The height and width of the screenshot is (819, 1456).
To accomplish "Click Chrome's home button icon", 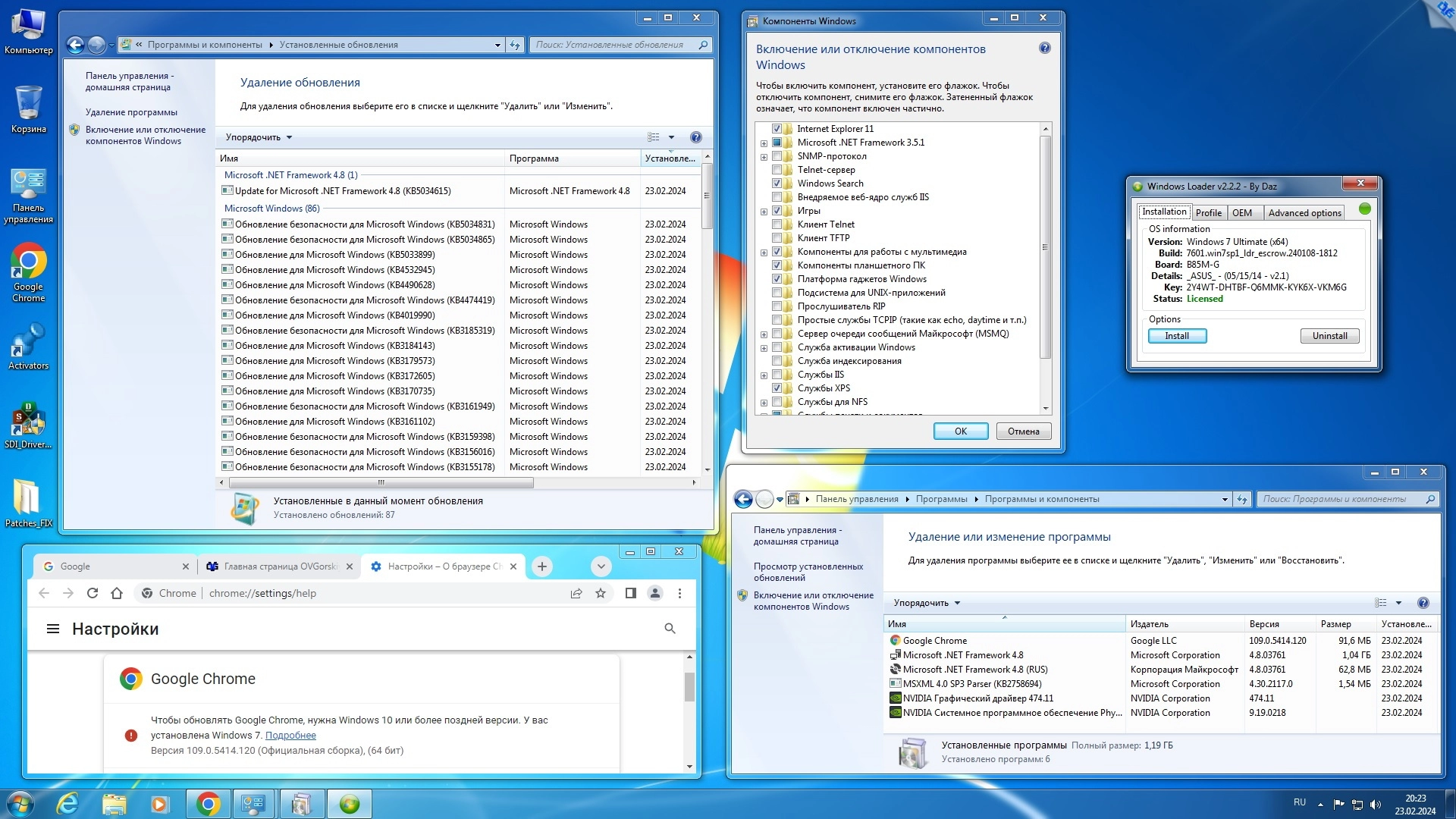I will click(x=117, y=593).
